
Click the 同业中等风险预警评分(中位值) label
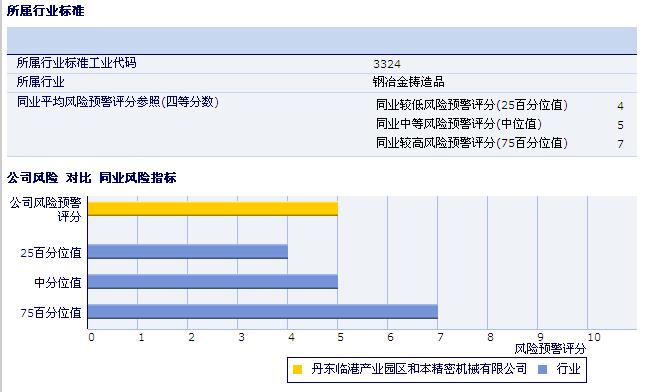[459, 124]
